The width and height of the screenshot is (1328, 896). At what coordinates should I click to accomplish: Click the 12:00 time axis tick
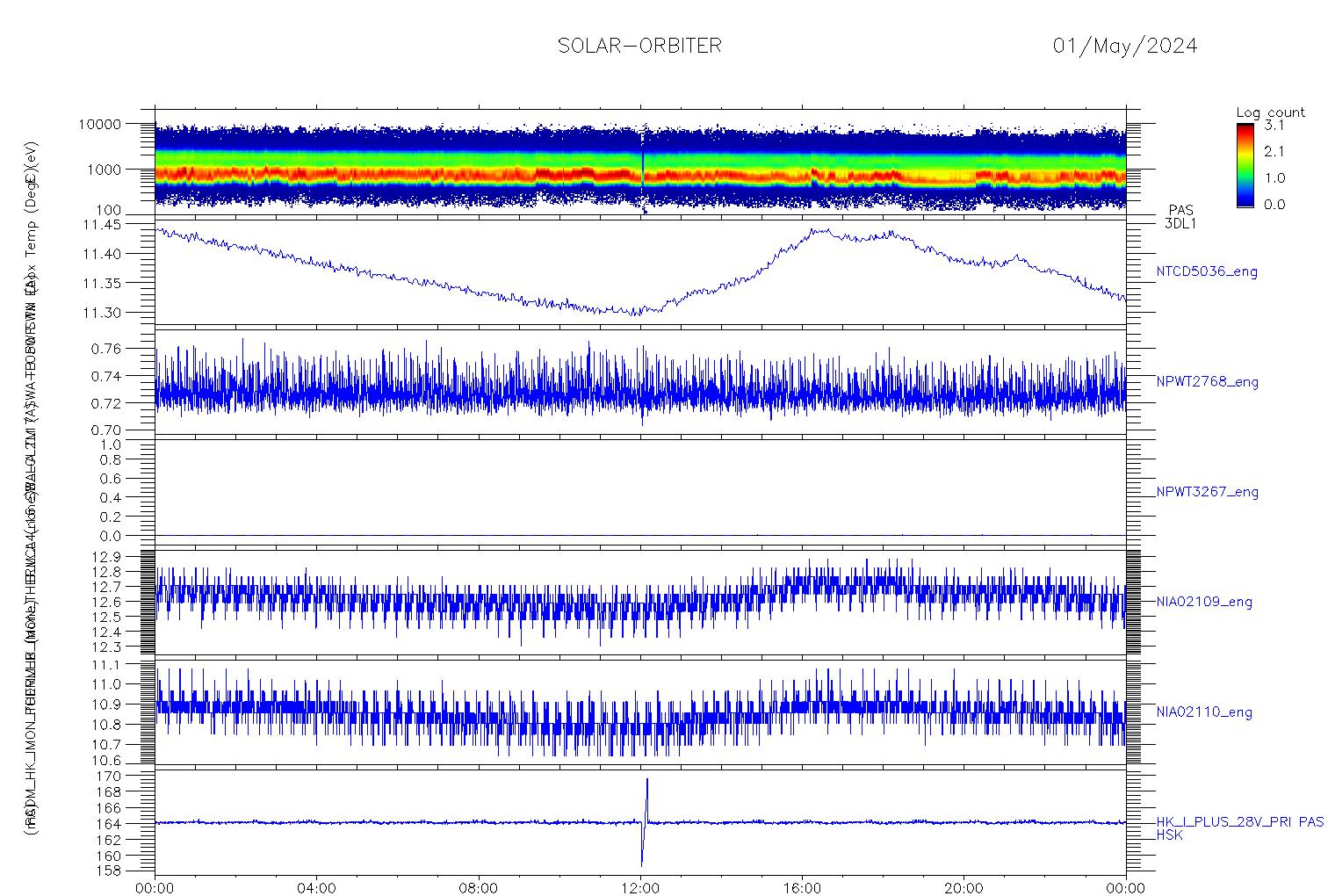pos(640,887)
